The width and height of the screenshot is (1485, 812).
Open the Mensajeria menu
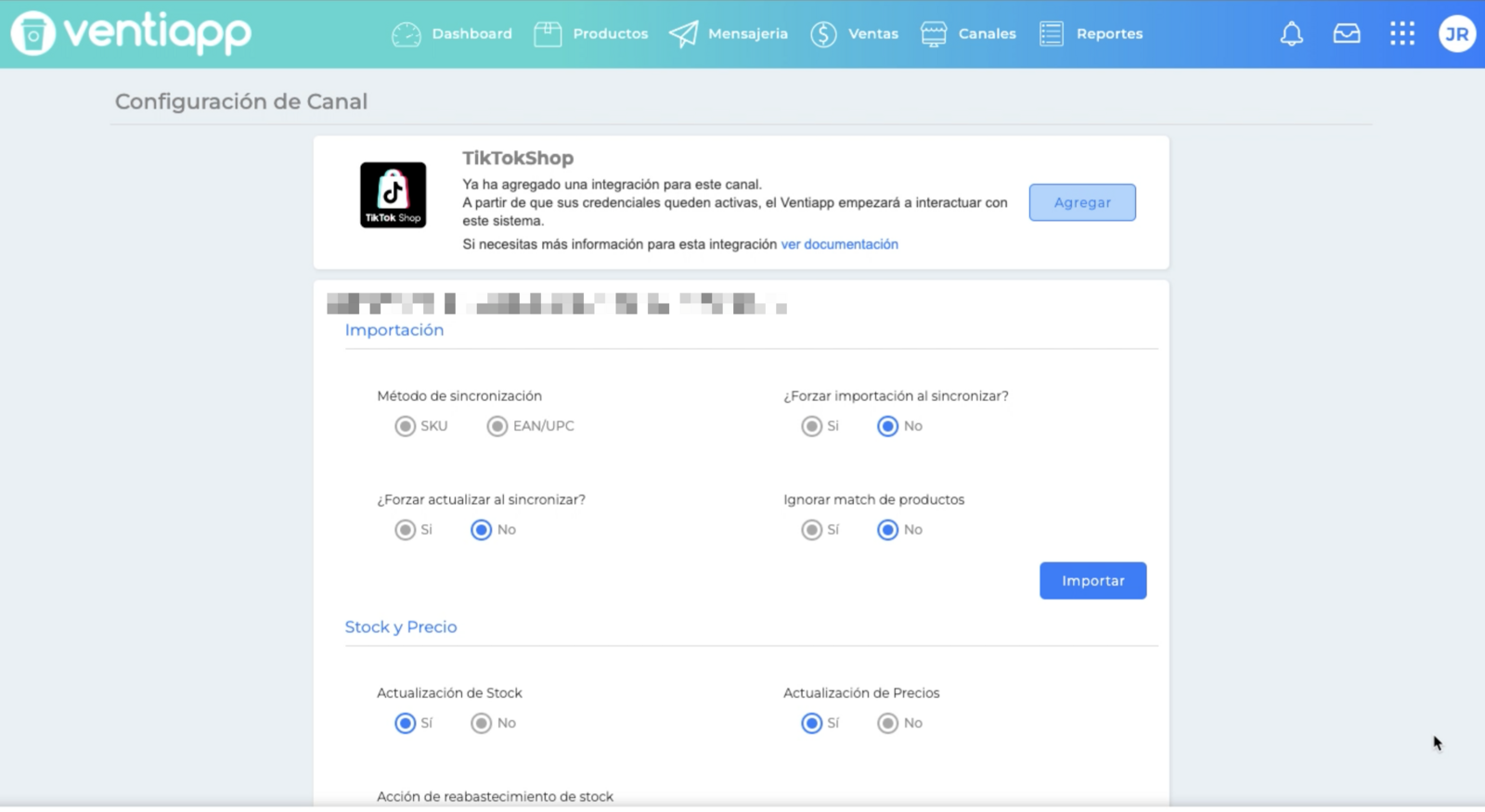point(748,34)
